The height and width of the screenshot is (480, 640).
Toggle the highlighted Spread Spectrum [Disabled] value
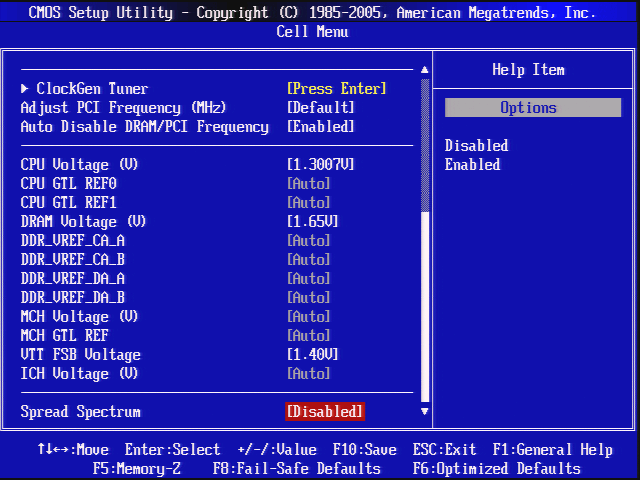tap(325, 411)
